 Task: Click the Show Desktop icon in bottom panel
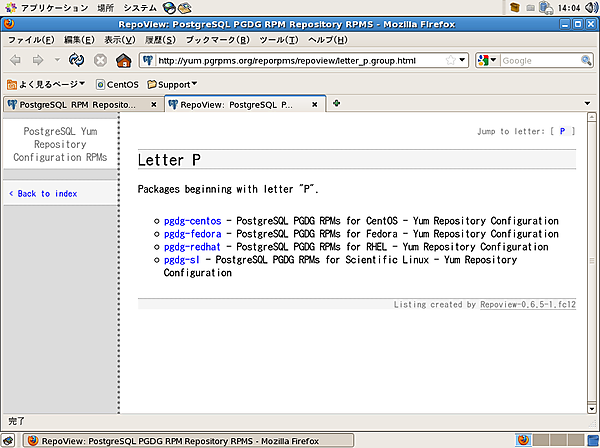(9, 440)
